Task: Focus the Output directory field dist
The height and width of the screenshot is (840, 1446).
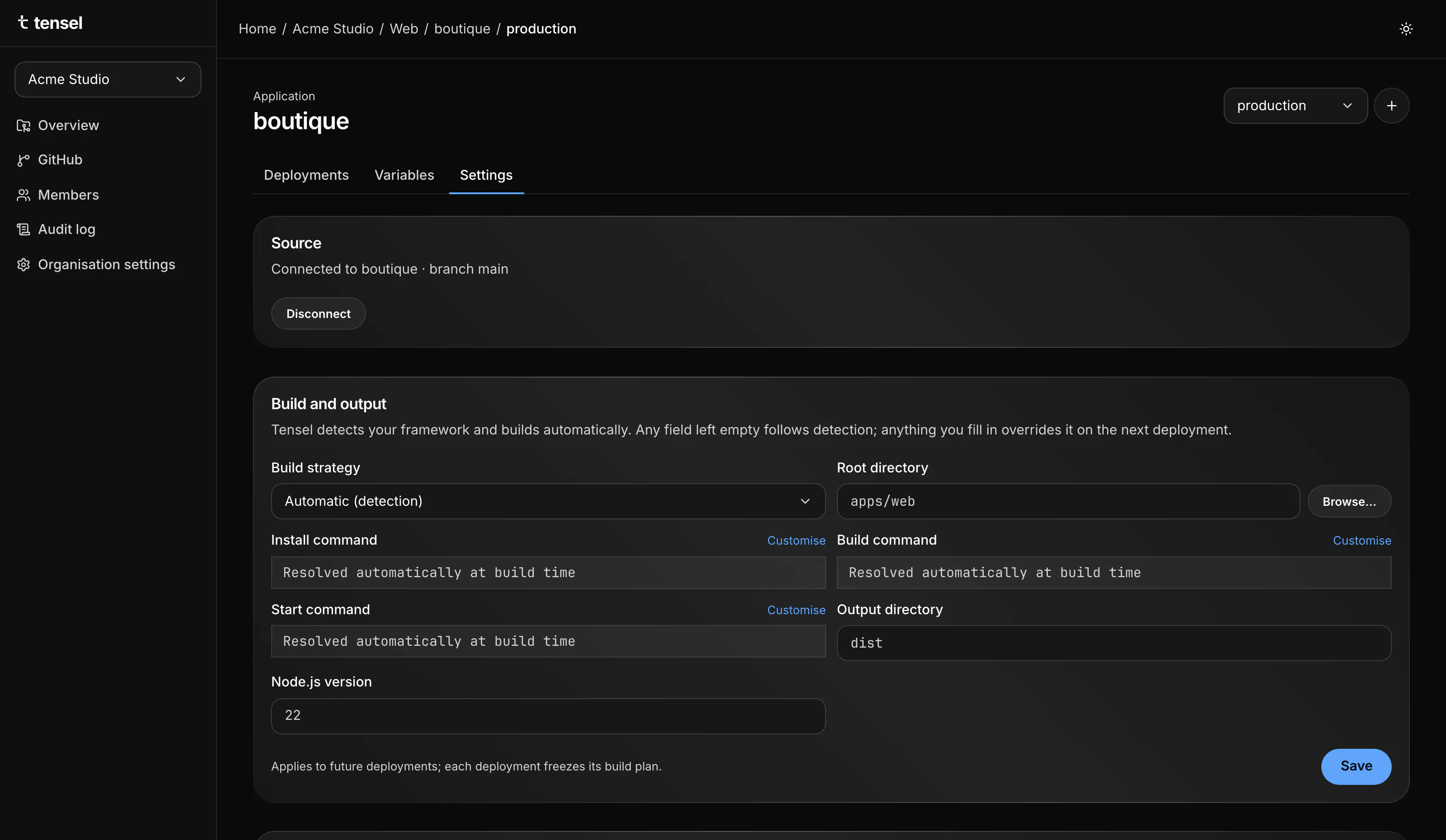Action: 1114,643
